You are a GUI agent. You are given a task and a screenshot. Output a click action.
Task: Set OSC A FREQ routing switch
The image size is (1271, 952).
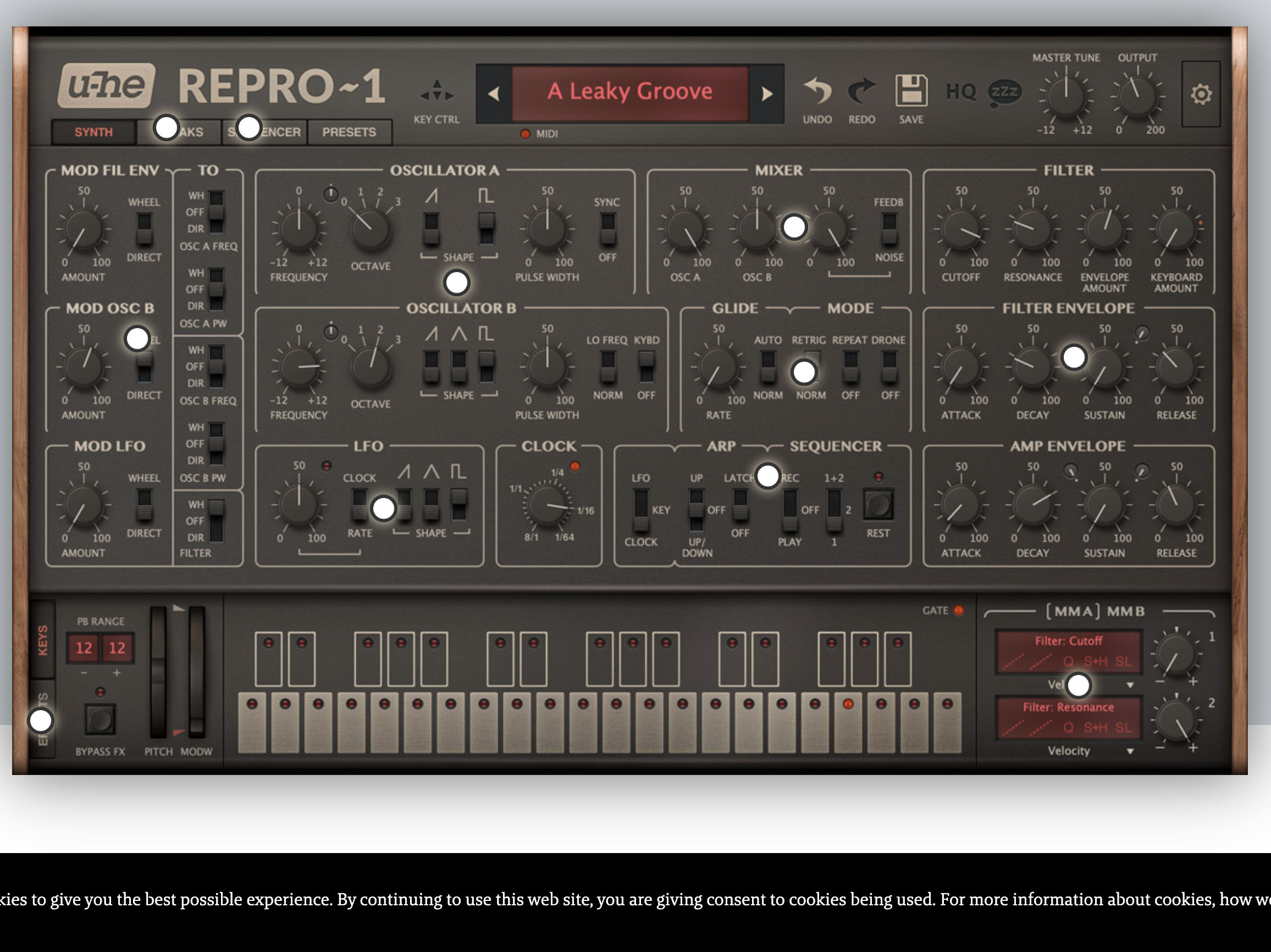216,212
